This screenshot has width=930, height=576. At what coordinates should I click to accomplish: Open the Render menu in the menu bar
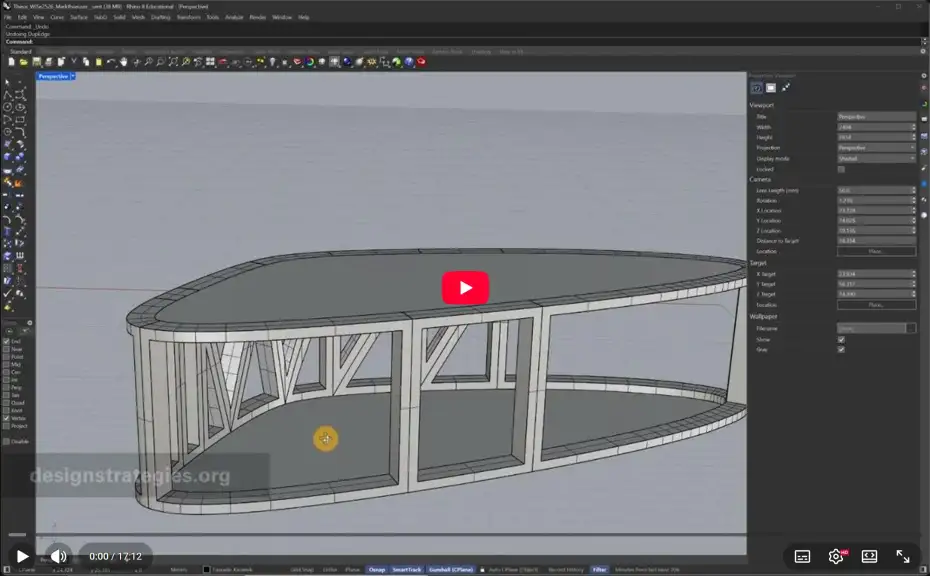256,17
